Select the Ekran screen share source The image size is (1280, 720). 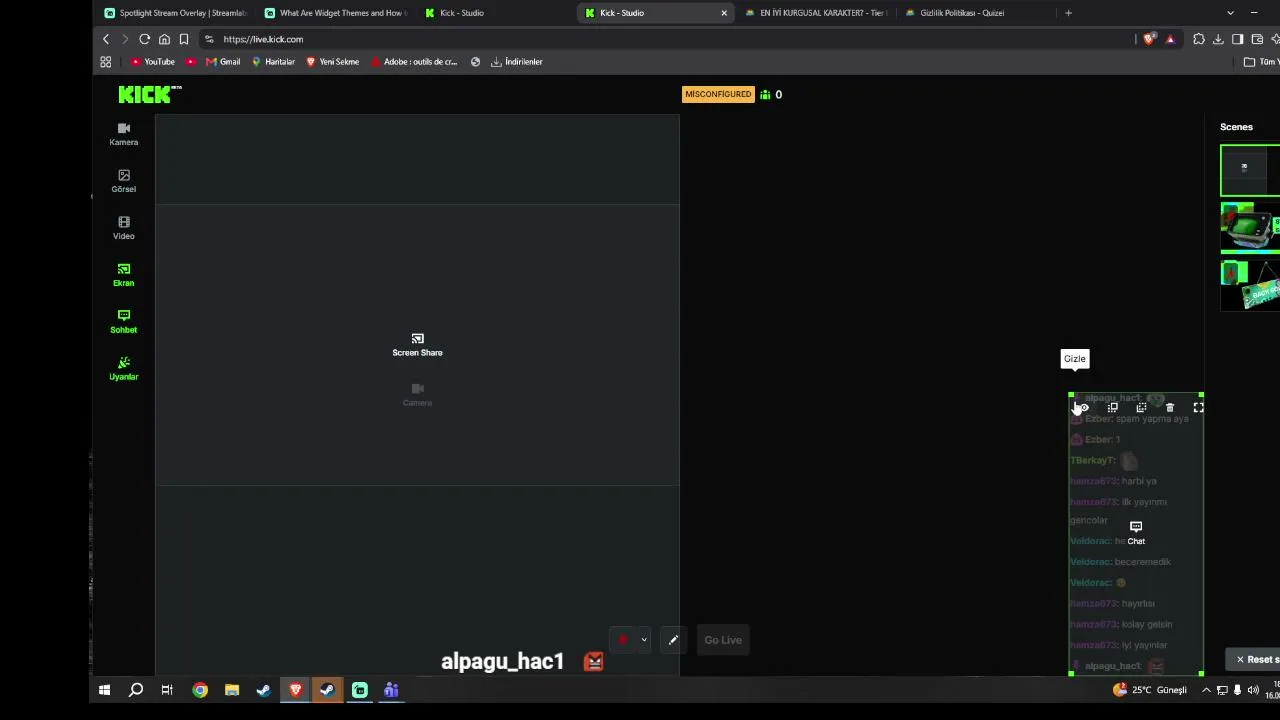coord(124,275)
